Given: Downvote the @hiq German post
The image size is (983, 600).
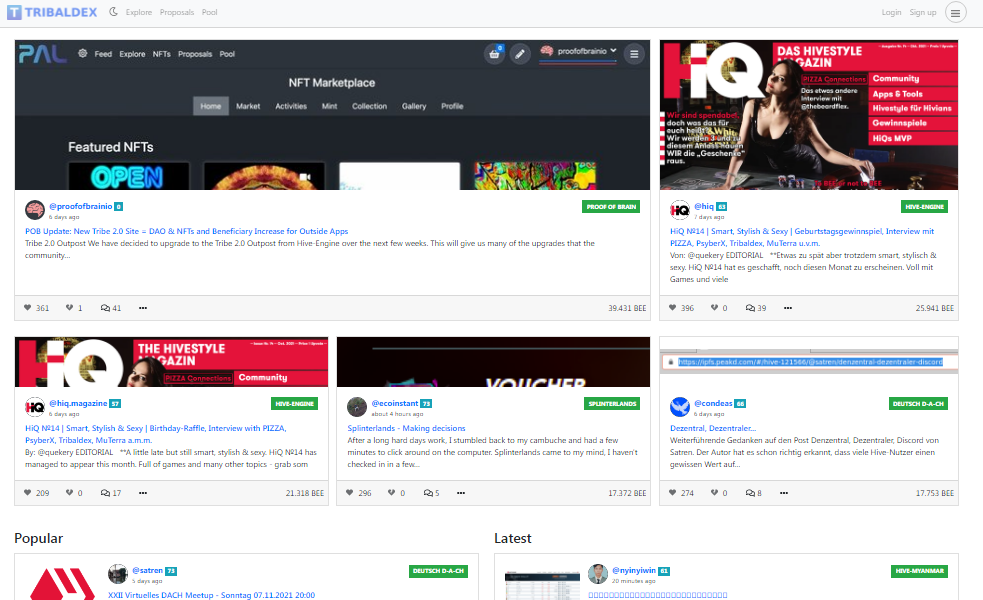Looking at the screenshot, I should [x=714, y=308].
